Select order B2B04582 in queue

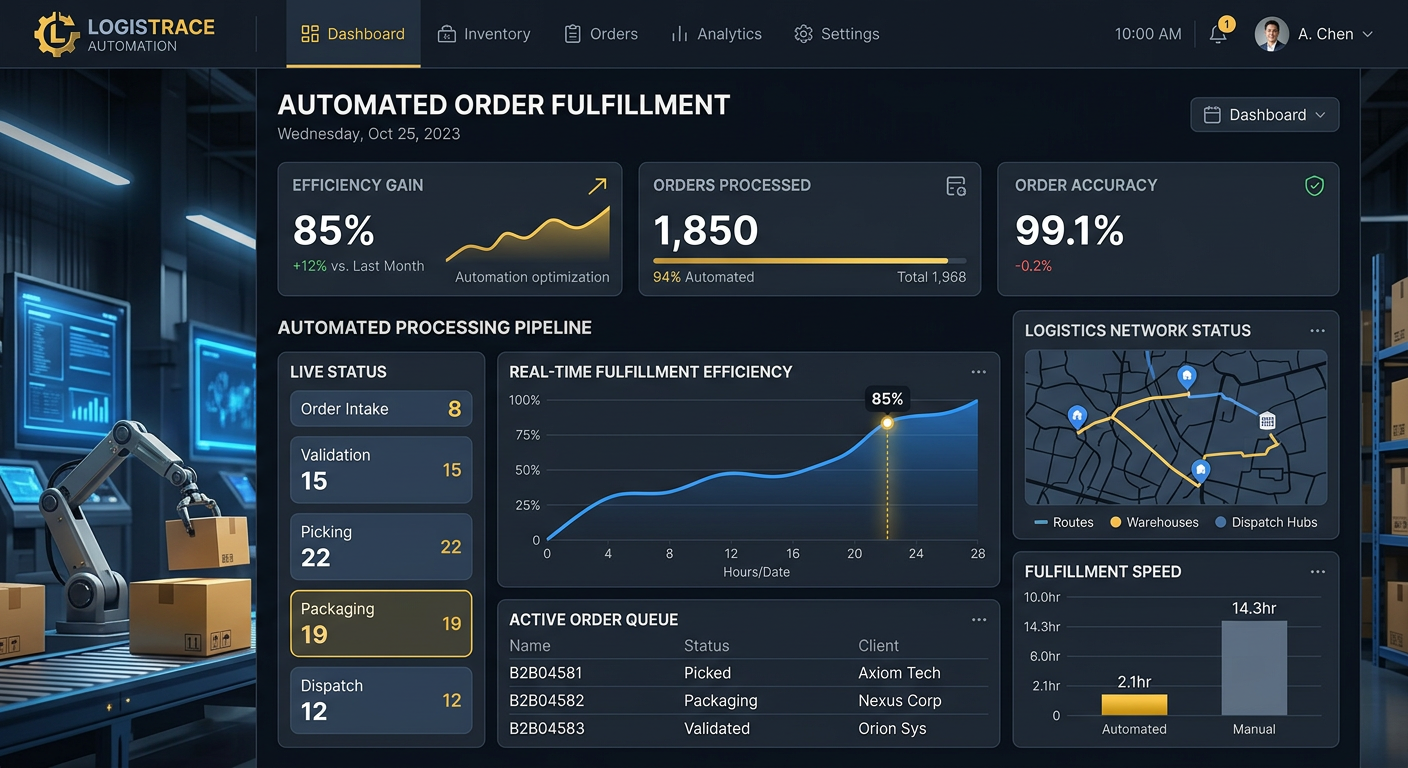click(x=747, y=701)
